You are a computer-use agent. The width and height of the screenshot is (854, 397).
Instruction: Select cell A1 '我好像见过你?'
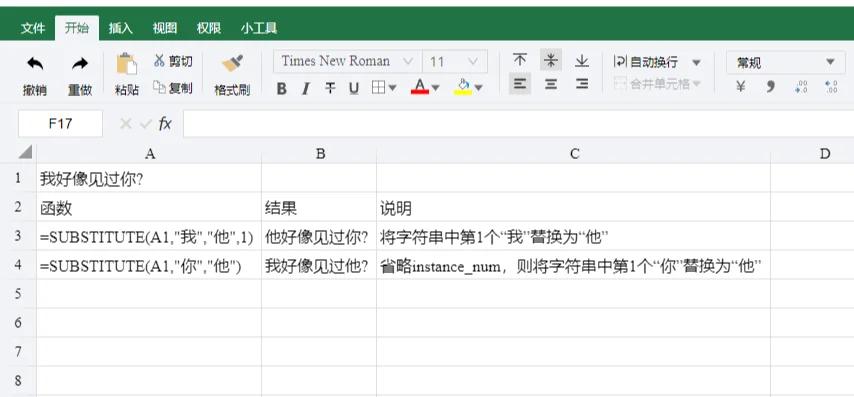pos(149,178)
